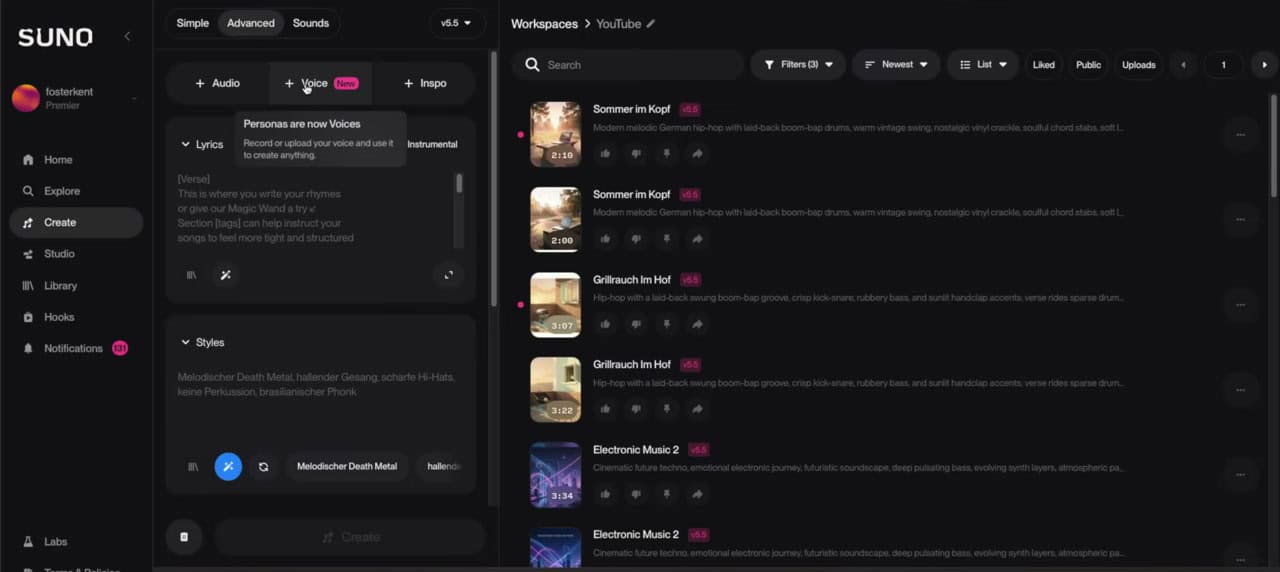Open Hooks in the sidebar
The image size is (1280, 572).
click(48, 317)
